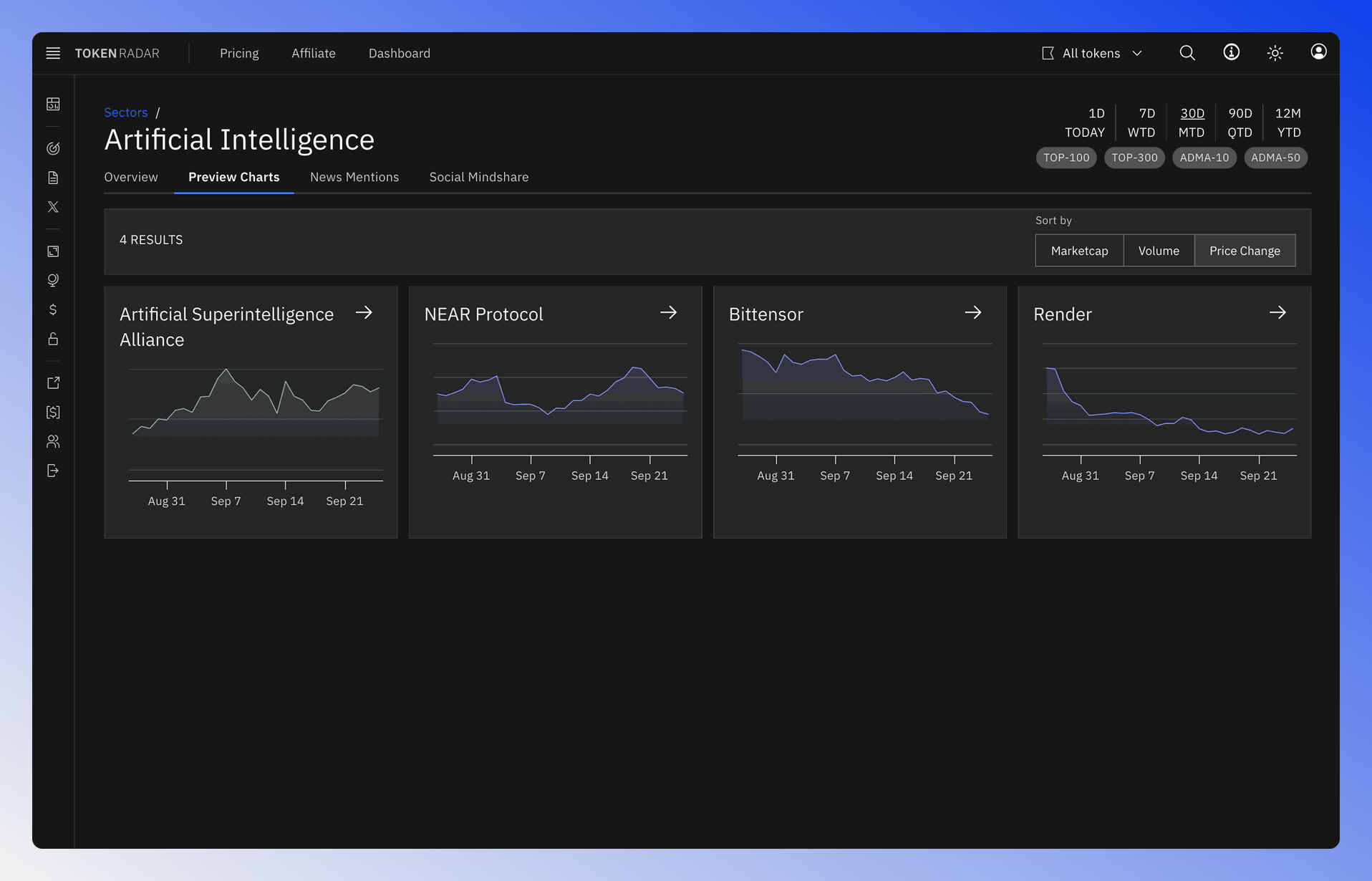This screenshot has width=1372, height=881.
Task: Select the 30D MTD timeframe
Action: pyautogui.click(x=1192, y=122)
